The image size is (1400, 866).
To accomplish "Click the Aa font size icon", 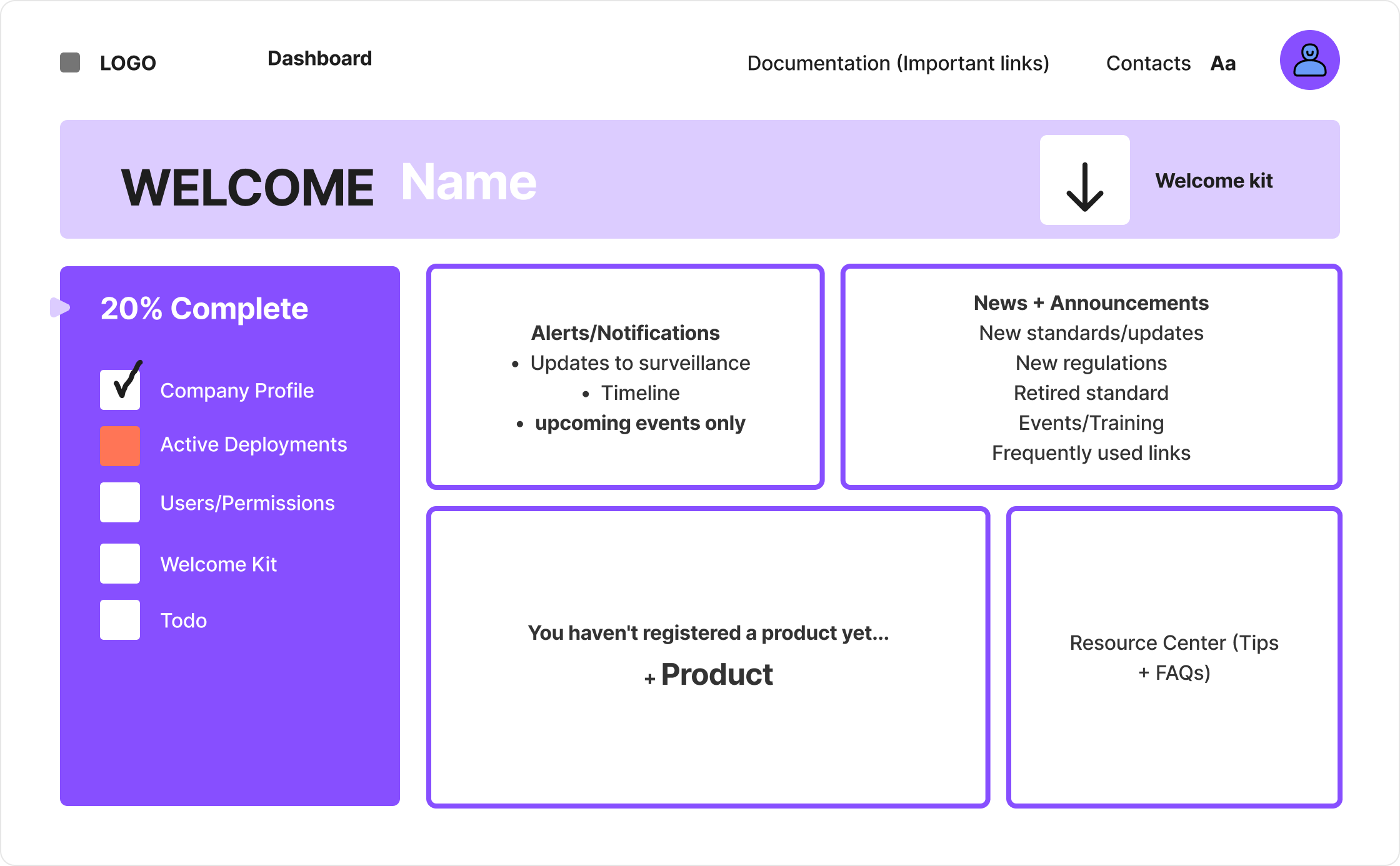I will tap(1222, 63).
